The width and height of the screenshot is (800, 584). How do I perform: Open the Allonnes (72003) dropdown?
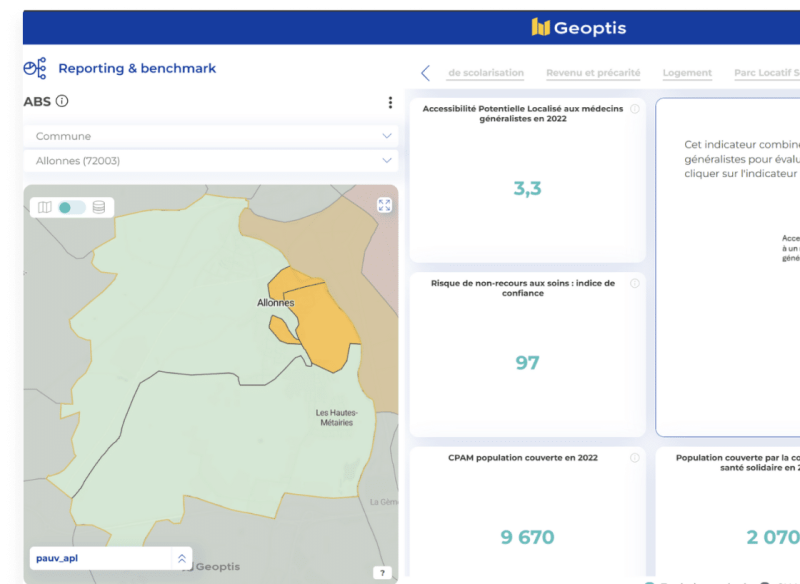click(210, 160)
